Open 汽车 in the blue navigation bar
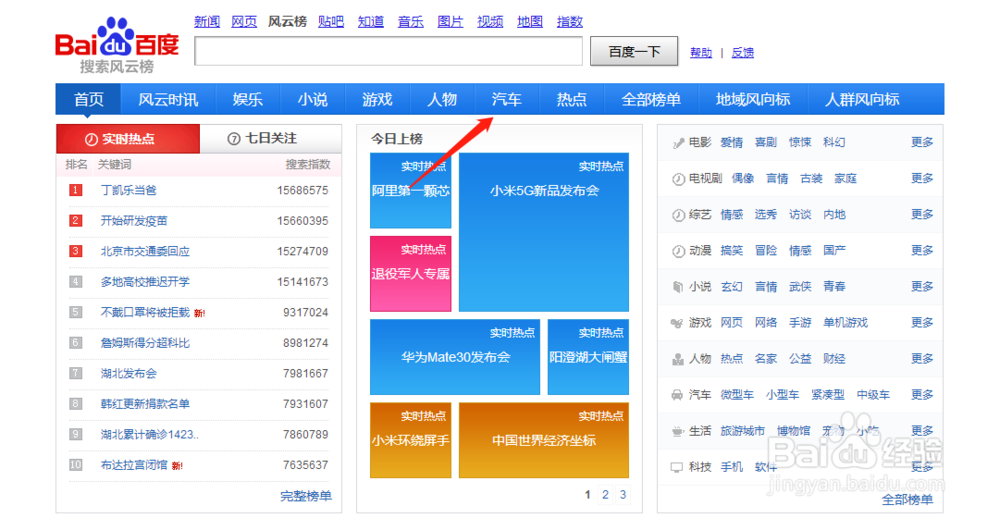Screen dimensions: 1000x518 coord(507,100)
